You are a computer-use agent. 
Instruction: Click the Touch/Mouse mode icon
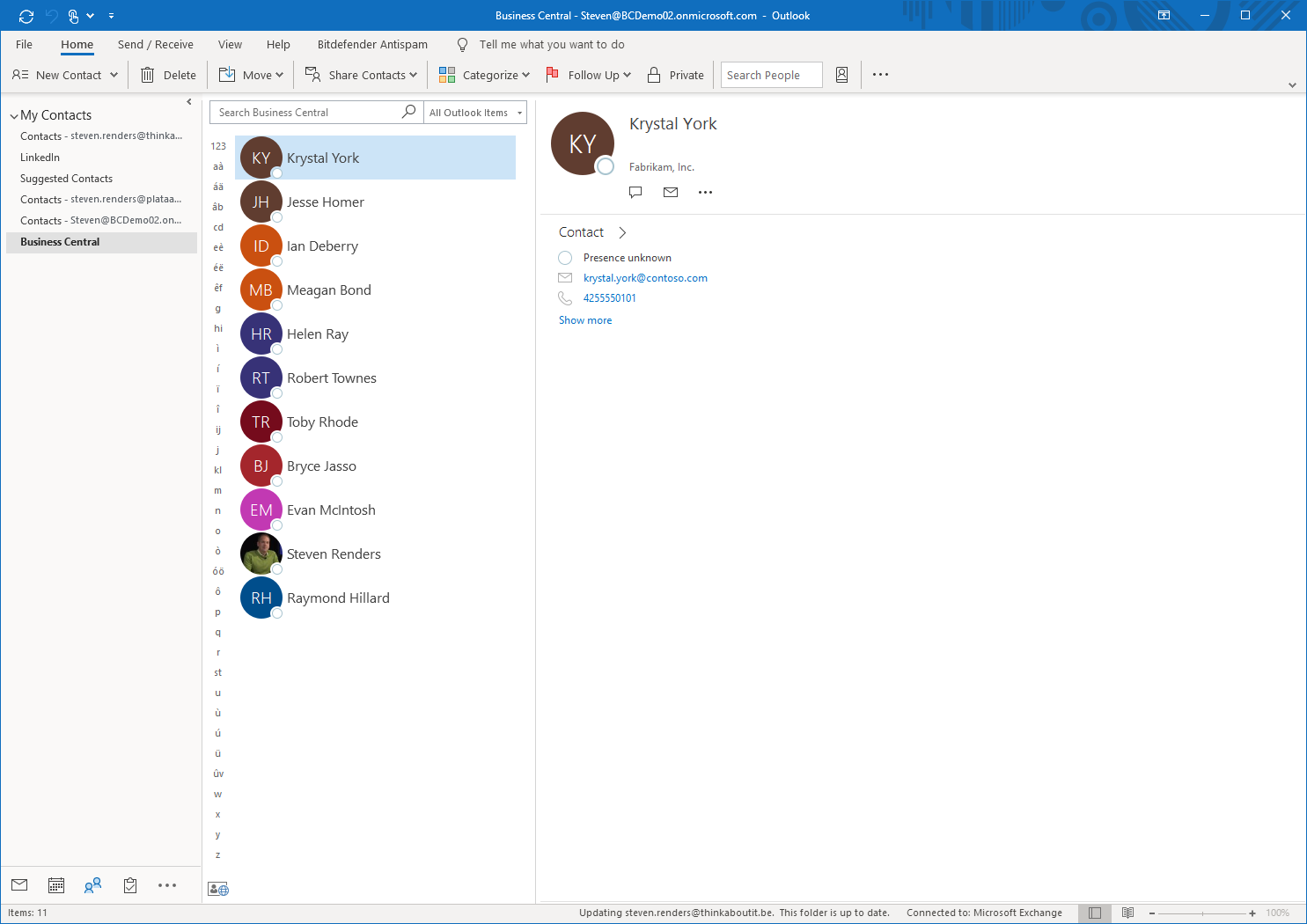[x=74, y=16]
